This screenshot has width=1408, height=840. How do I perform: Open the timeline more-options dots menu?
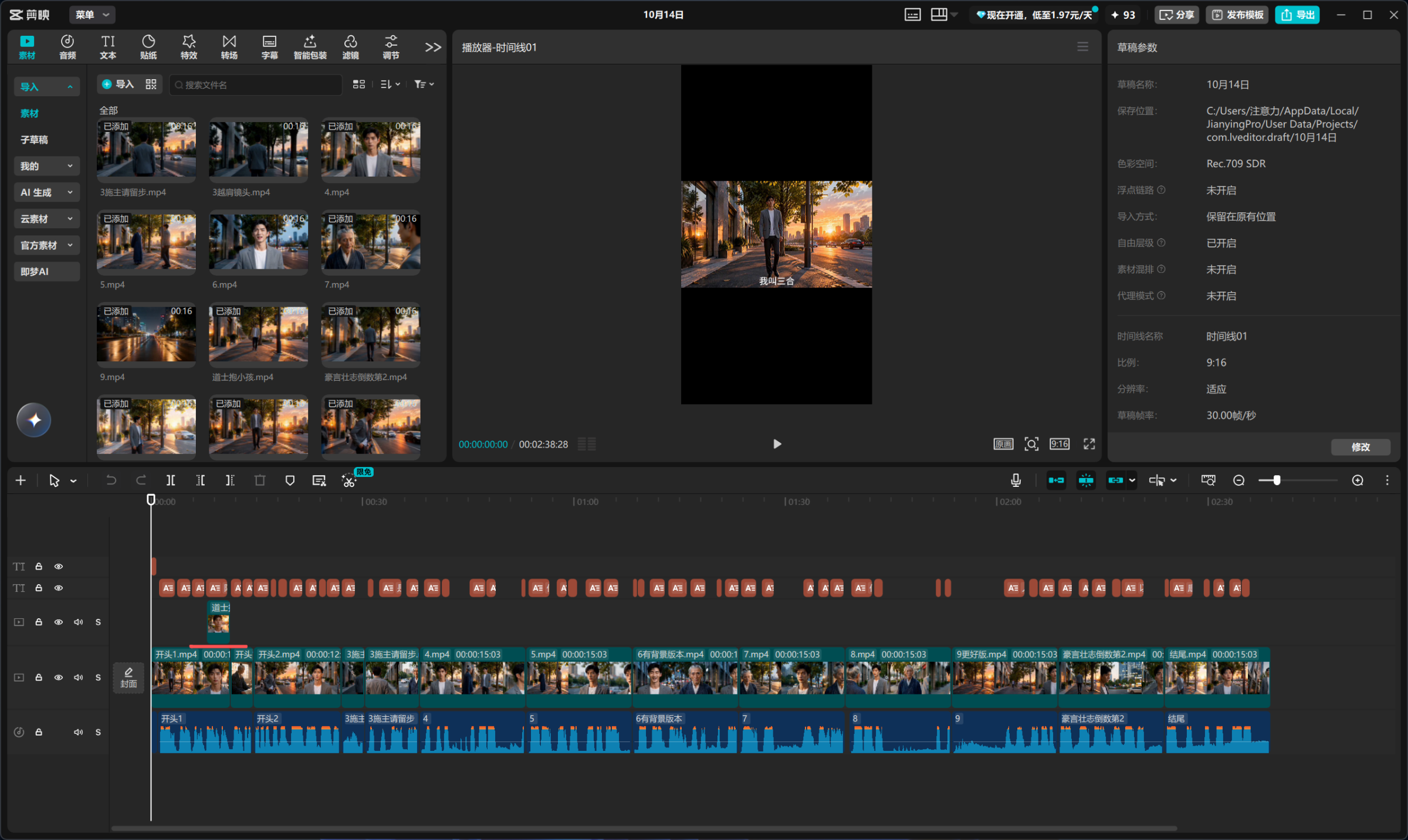tap(1387, 480)
